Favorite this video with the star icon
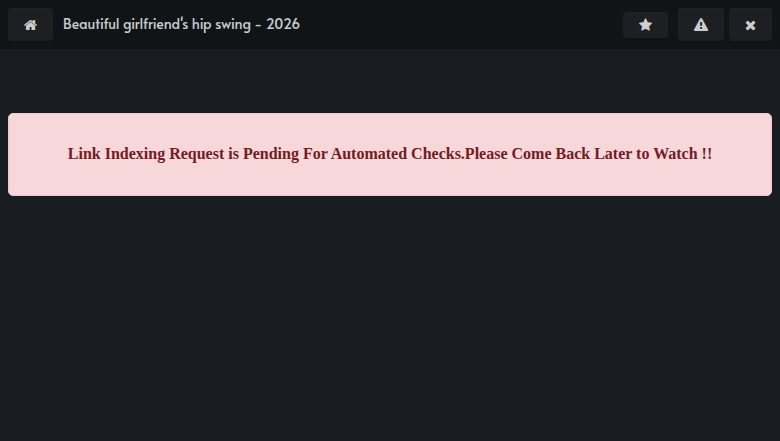 click(x=645, y=25)
